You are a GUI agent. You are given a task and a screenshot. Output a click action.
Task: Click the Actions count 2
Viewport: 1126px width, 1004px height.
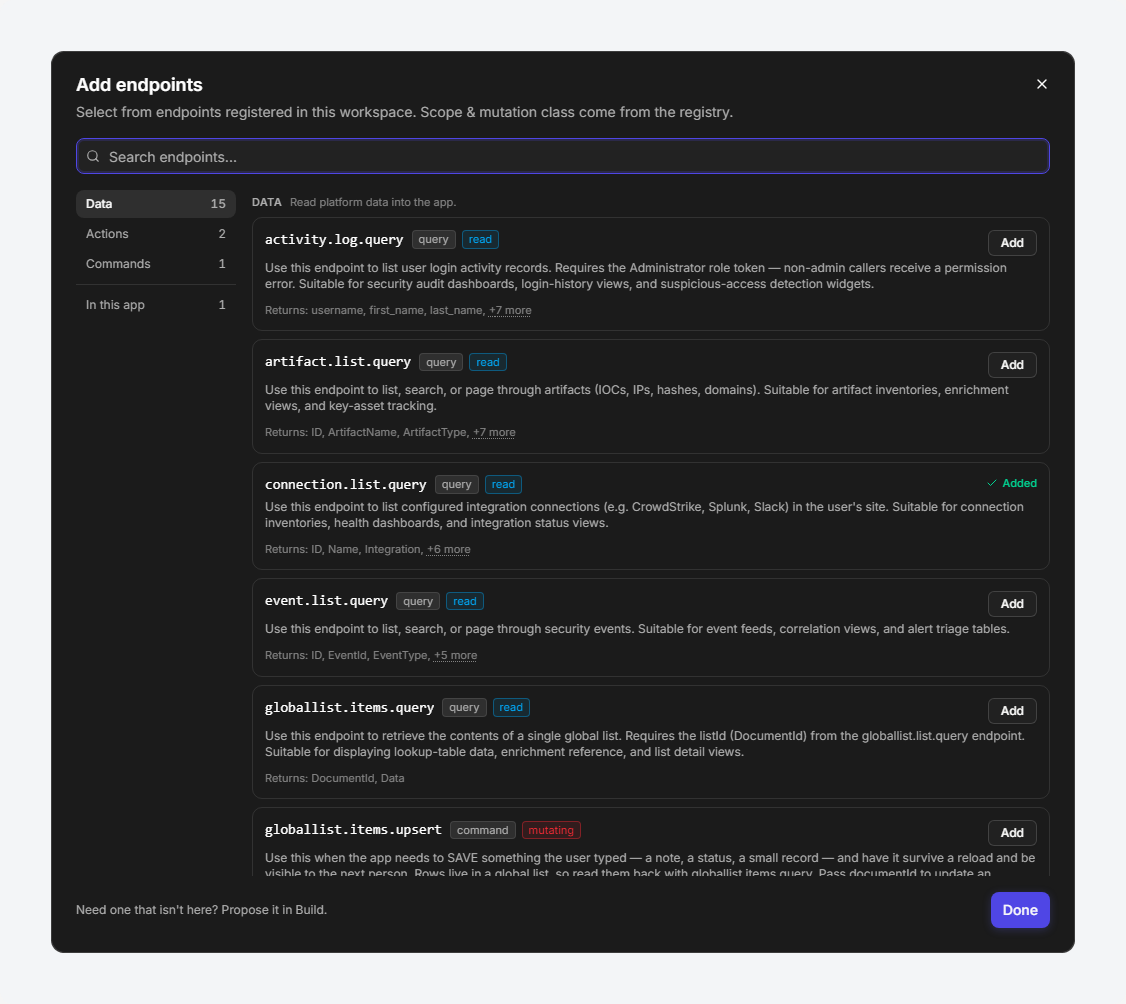click(222, 234)
